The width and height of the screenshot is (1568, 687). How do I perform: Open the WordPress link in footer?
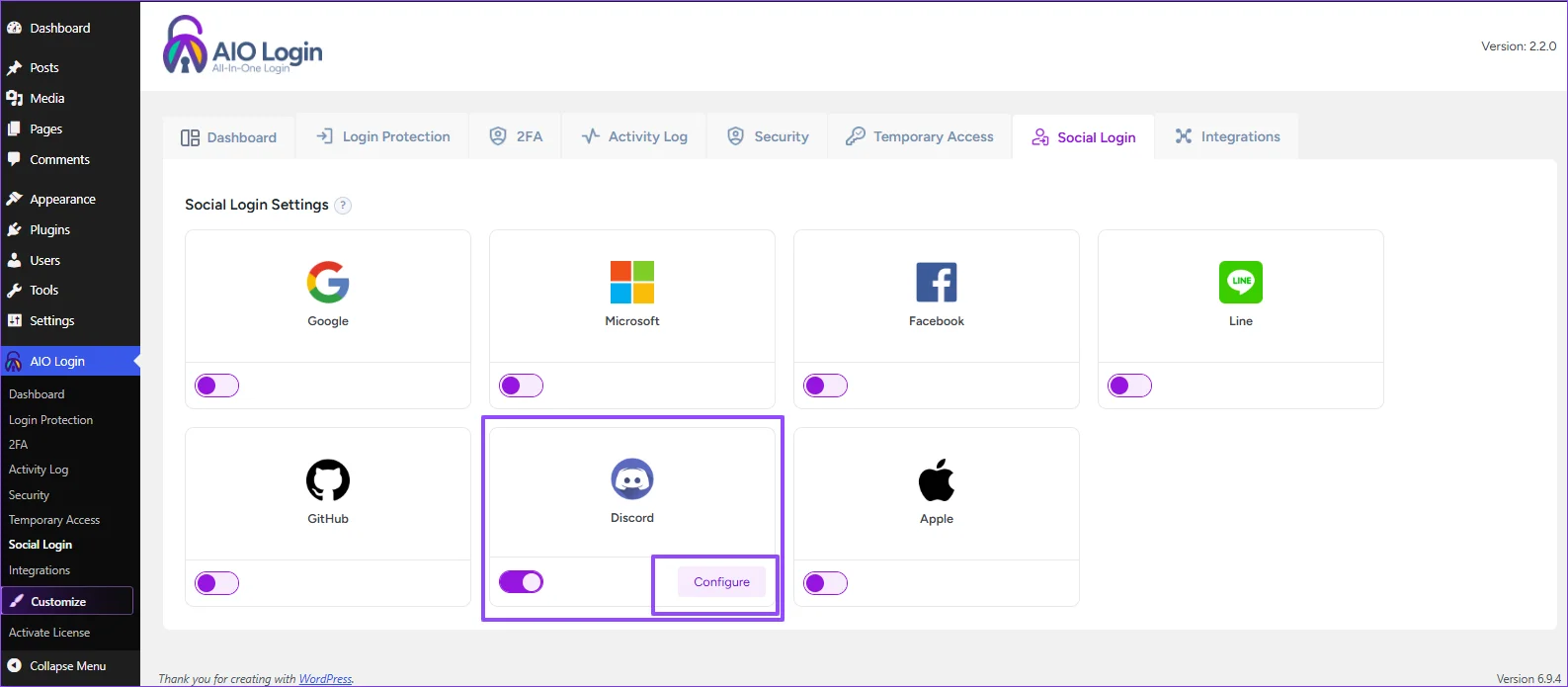tap(325, 679)
